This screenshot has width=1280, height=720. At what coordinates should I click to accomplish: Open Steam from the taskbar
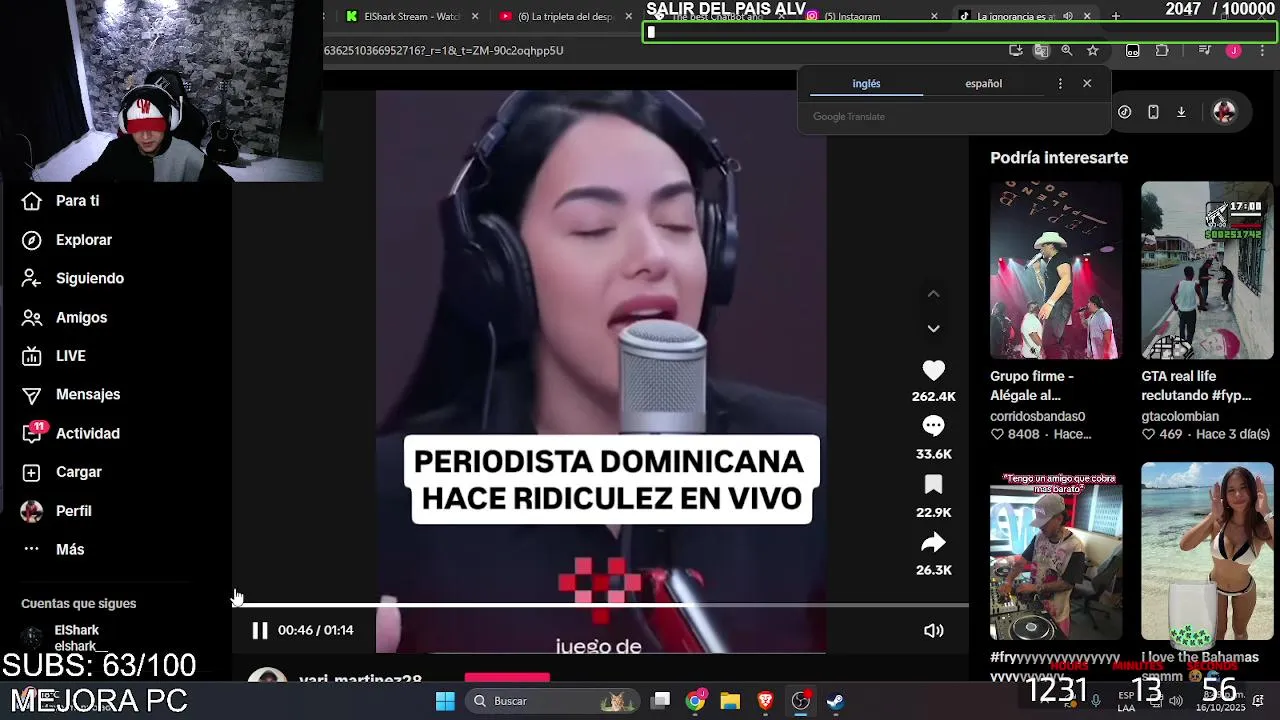(x=835, y=701)
